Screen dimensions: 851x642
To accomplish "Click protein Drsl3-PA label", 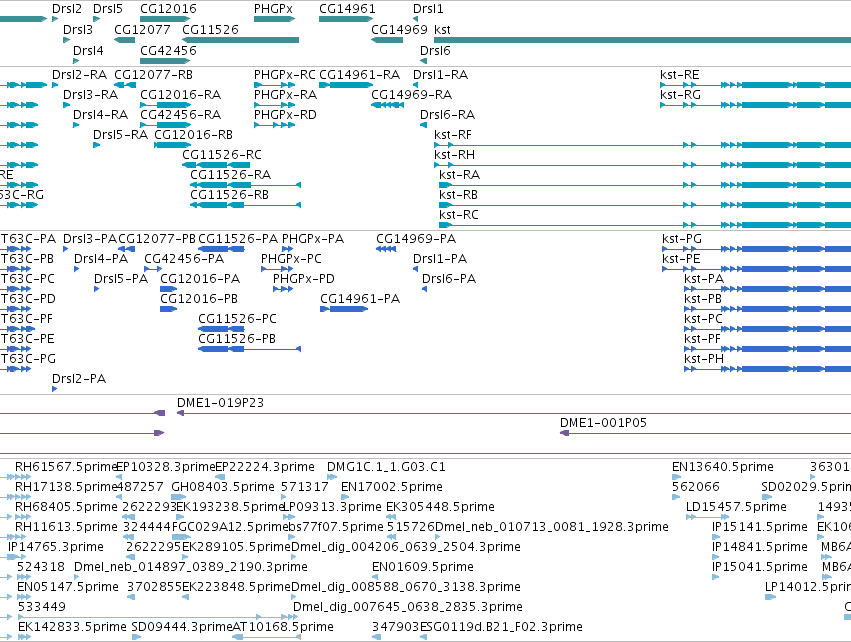I will tap(90, 239).
